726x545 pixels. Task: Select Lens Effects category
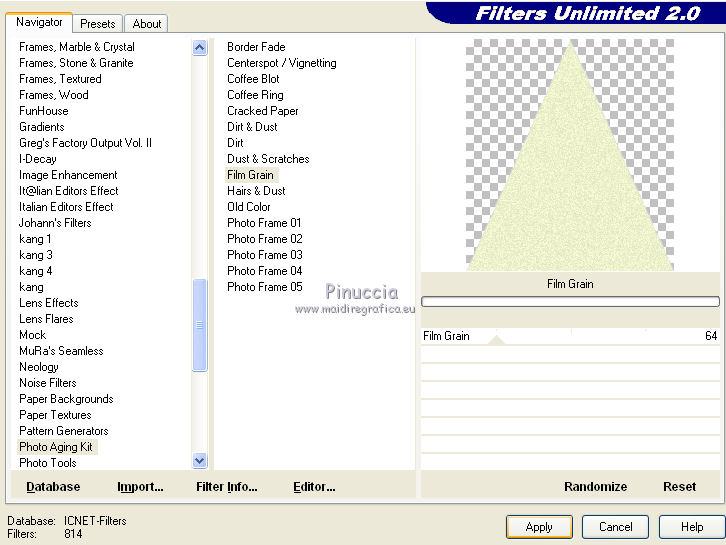(x=49, y=303)
